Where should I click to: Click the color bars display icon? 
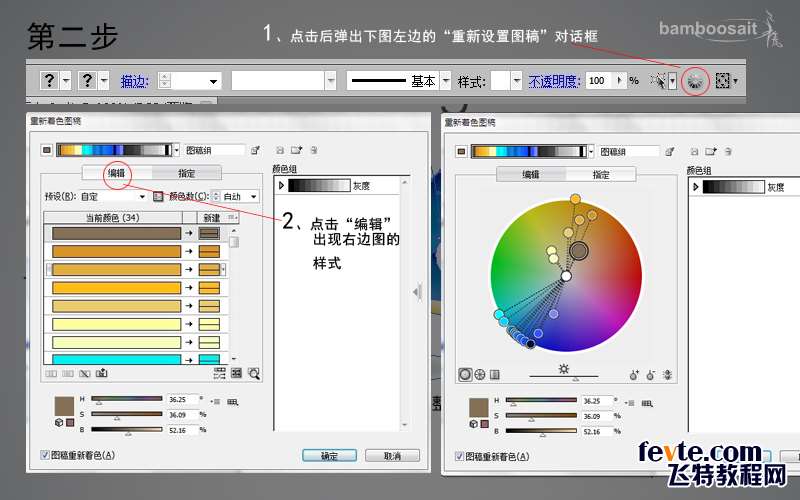[x=494, y=374]
